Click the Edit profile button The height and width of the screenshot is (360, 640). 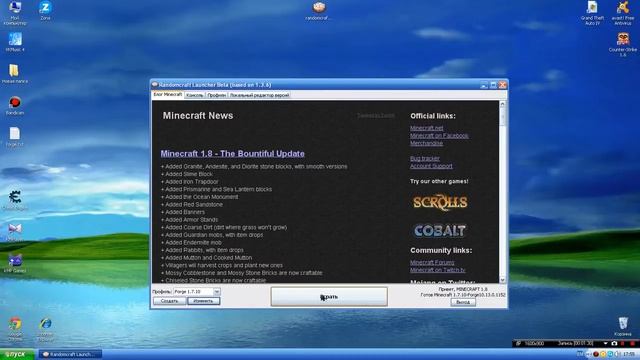tap(203, 301)
